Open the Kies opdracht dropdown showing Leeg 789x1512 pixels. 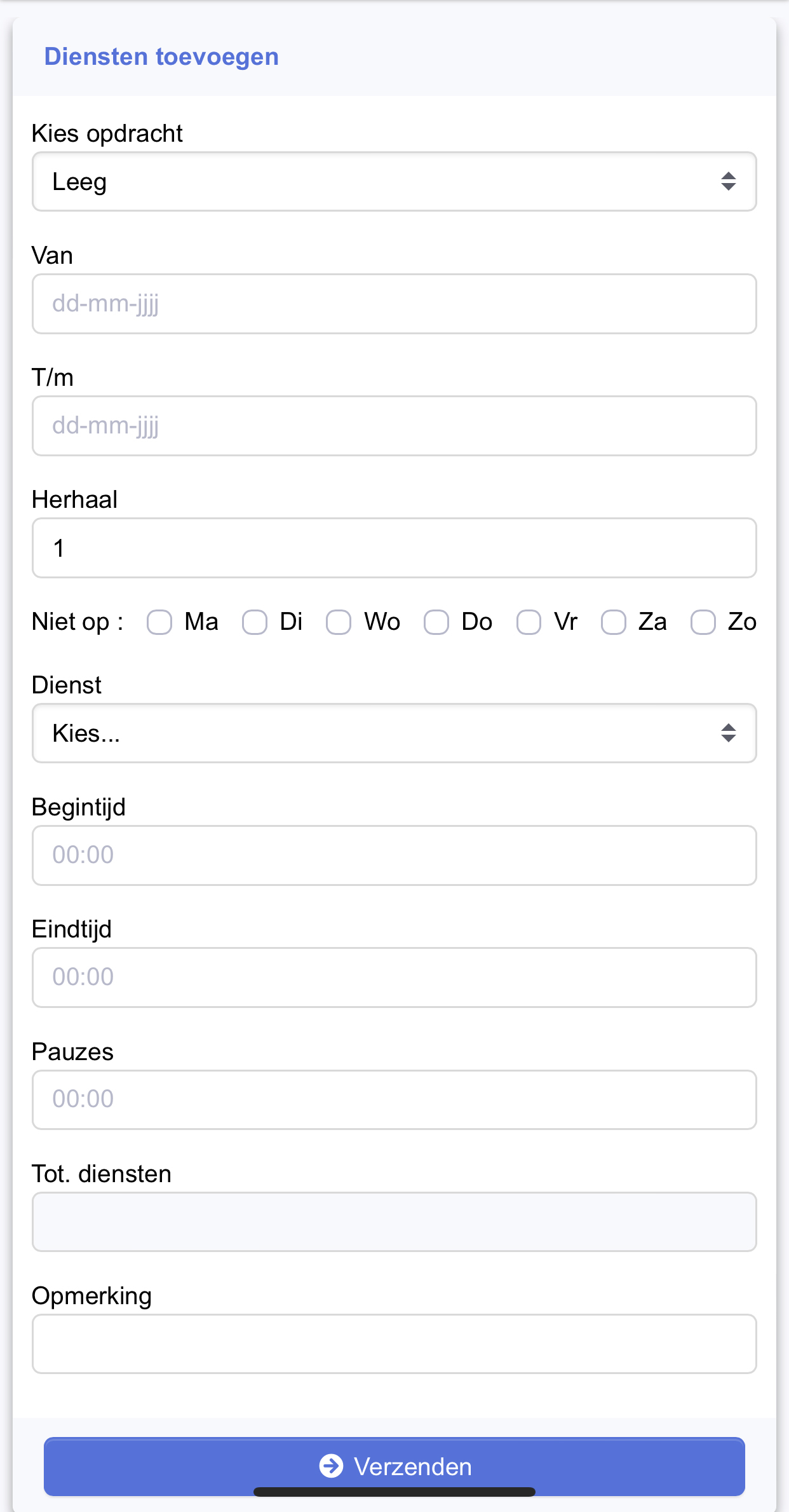coord(394,182)
